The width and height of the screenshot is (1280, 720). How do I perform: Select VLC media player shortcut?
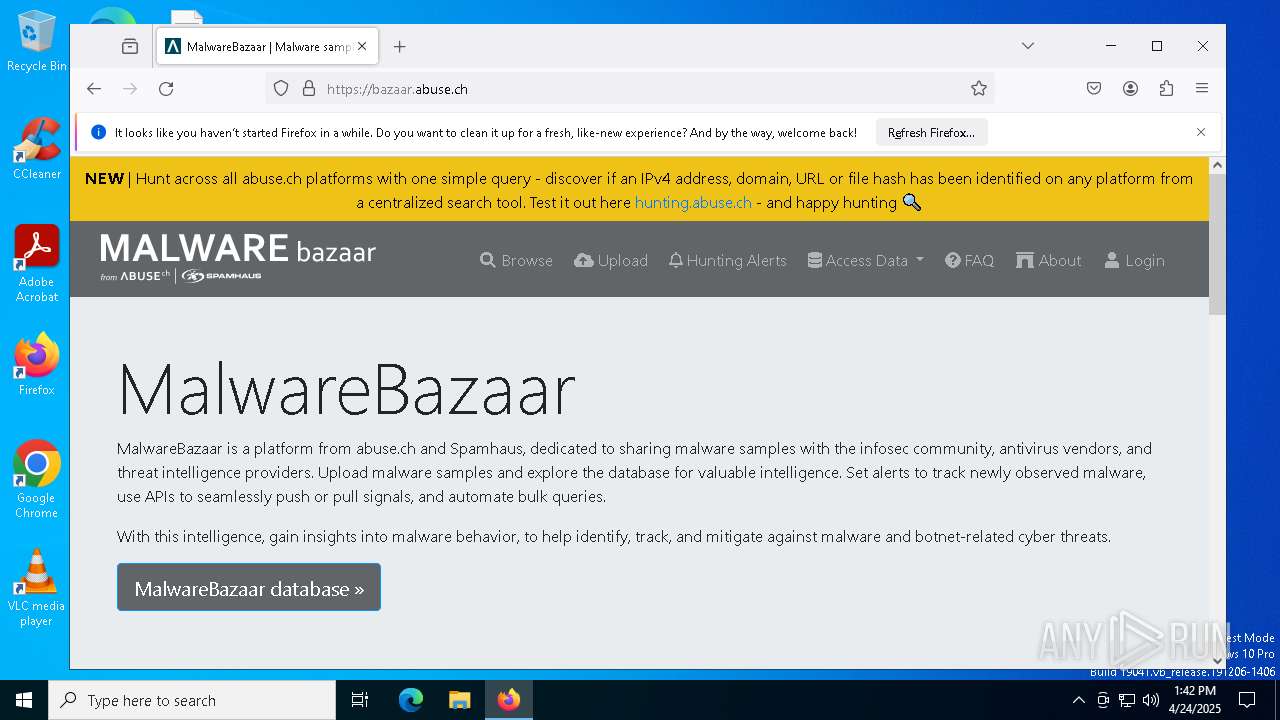(36, 588)
